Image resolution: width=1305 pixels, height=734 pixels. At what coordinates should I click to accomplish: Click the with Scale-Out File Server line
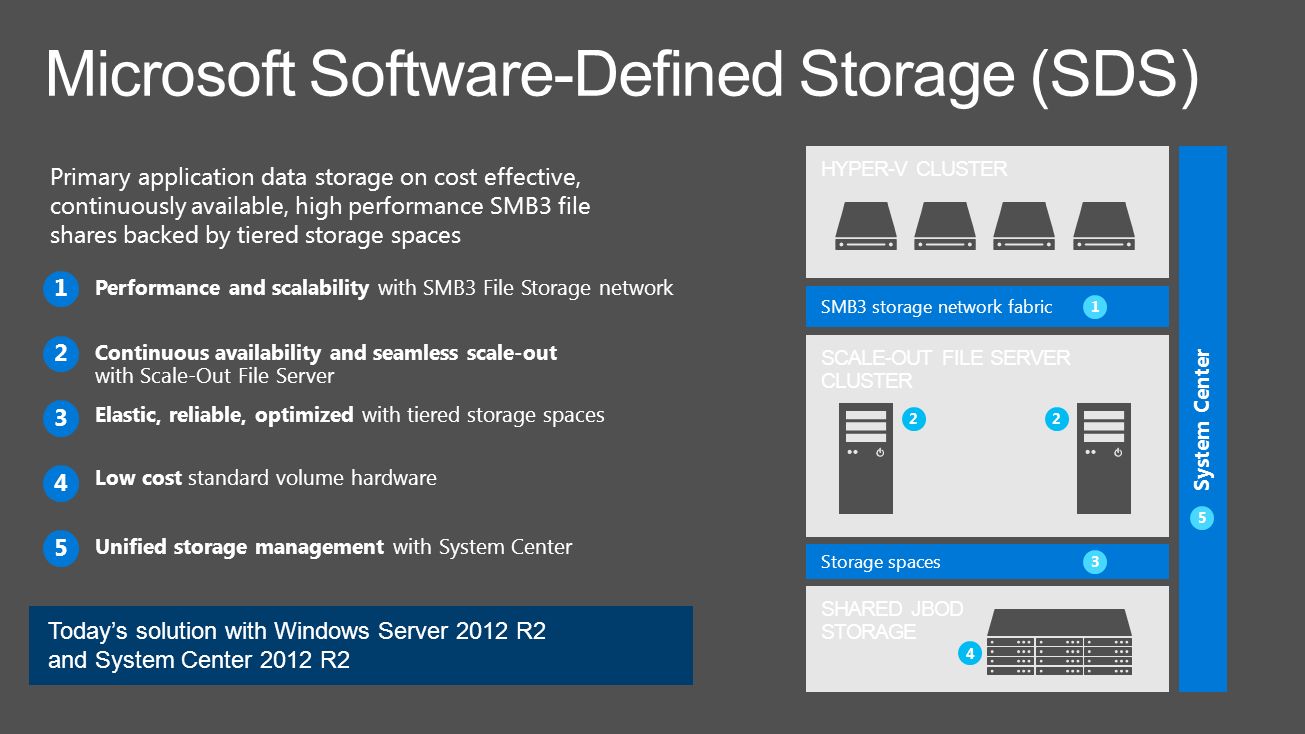214,376
